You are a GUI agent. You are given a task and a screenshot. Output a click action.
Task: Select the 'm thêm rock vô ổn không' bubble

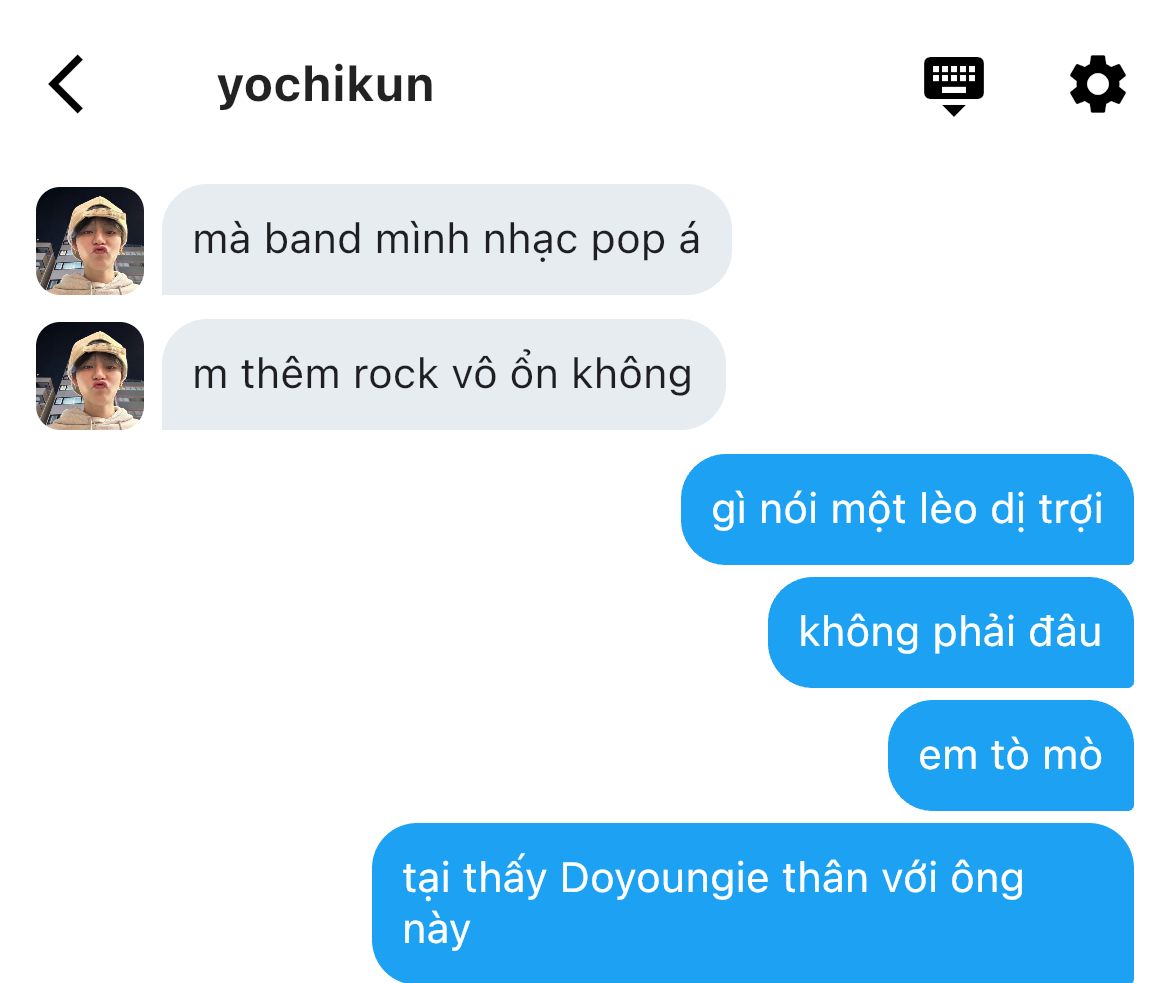443,375
